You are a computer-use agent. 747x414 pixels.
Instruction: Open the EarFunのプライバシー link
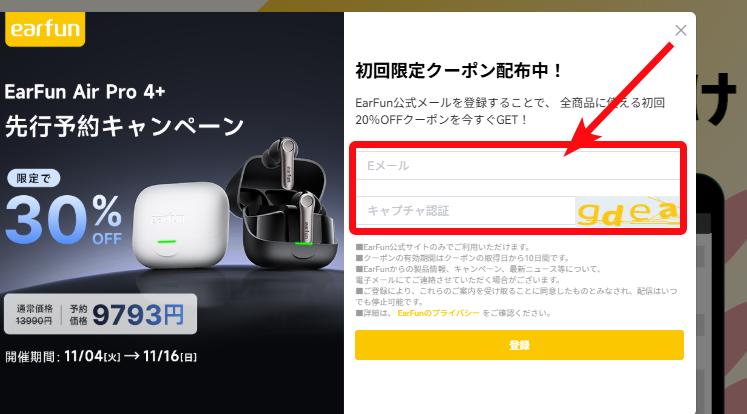pyautogui.click(x=438, y=313)
